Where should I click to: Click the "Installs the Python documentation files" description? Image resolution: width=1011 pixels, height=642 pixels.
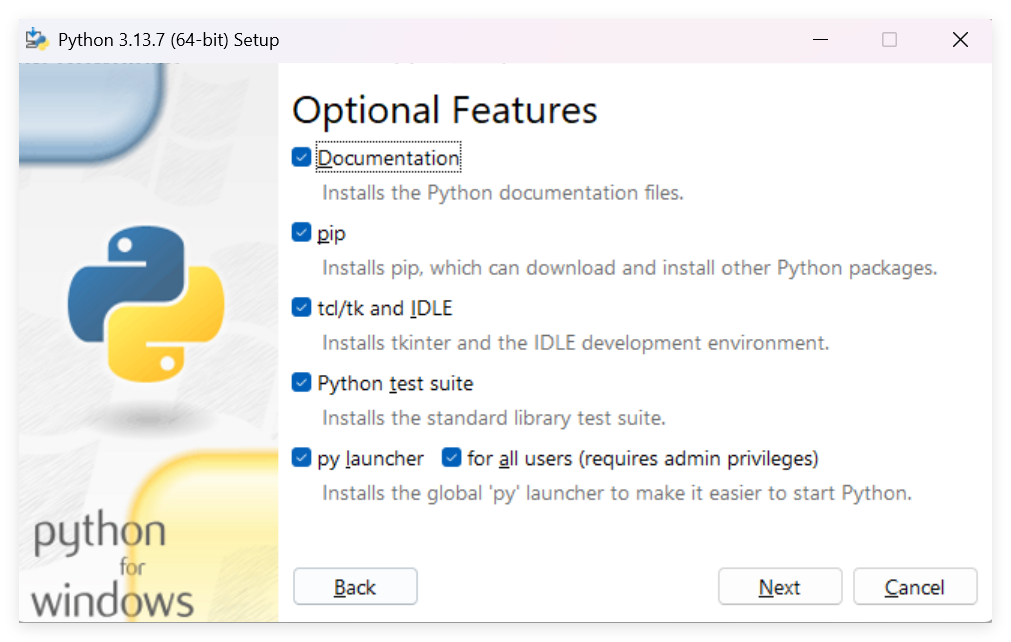(x=502, y=193)
